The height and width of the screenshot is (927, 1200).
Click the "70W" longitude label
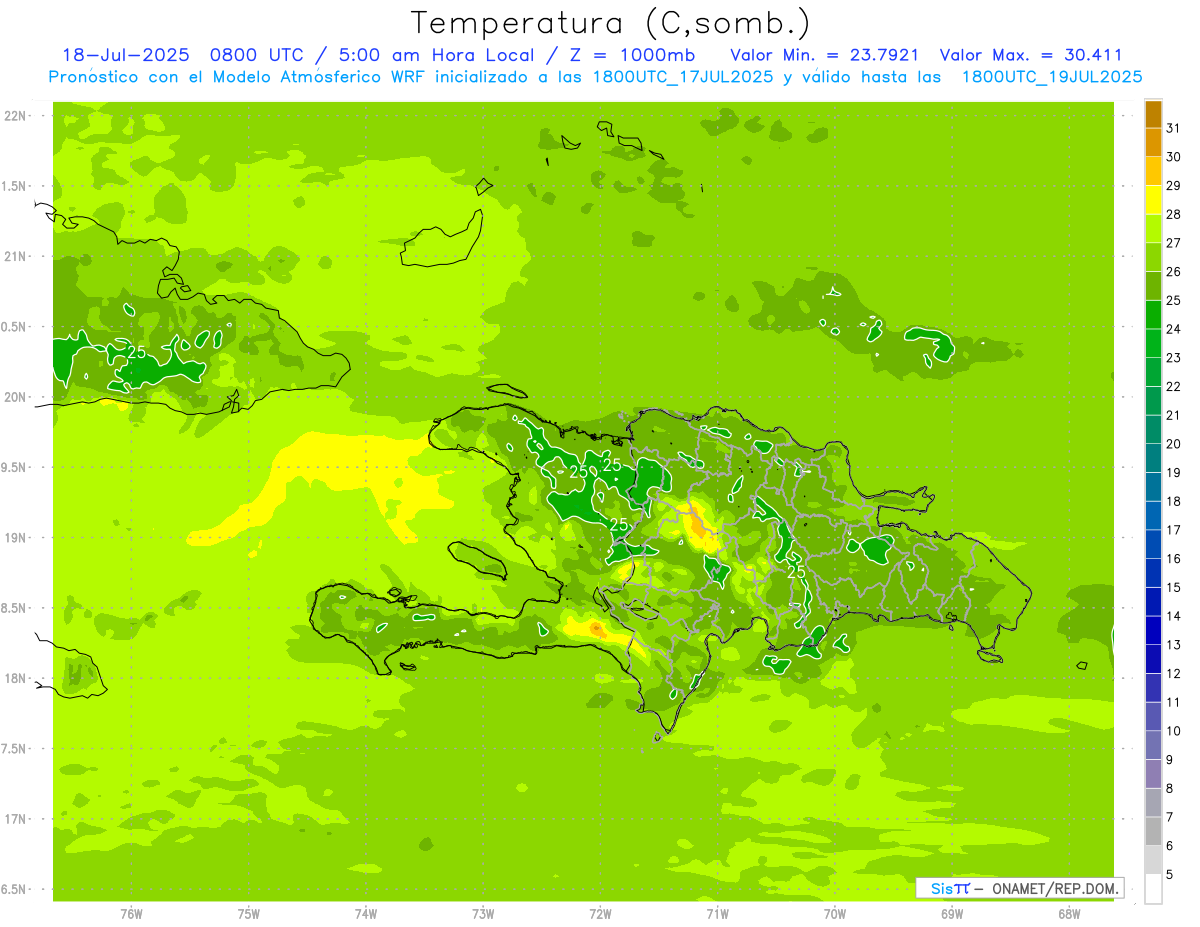(835, 914)
